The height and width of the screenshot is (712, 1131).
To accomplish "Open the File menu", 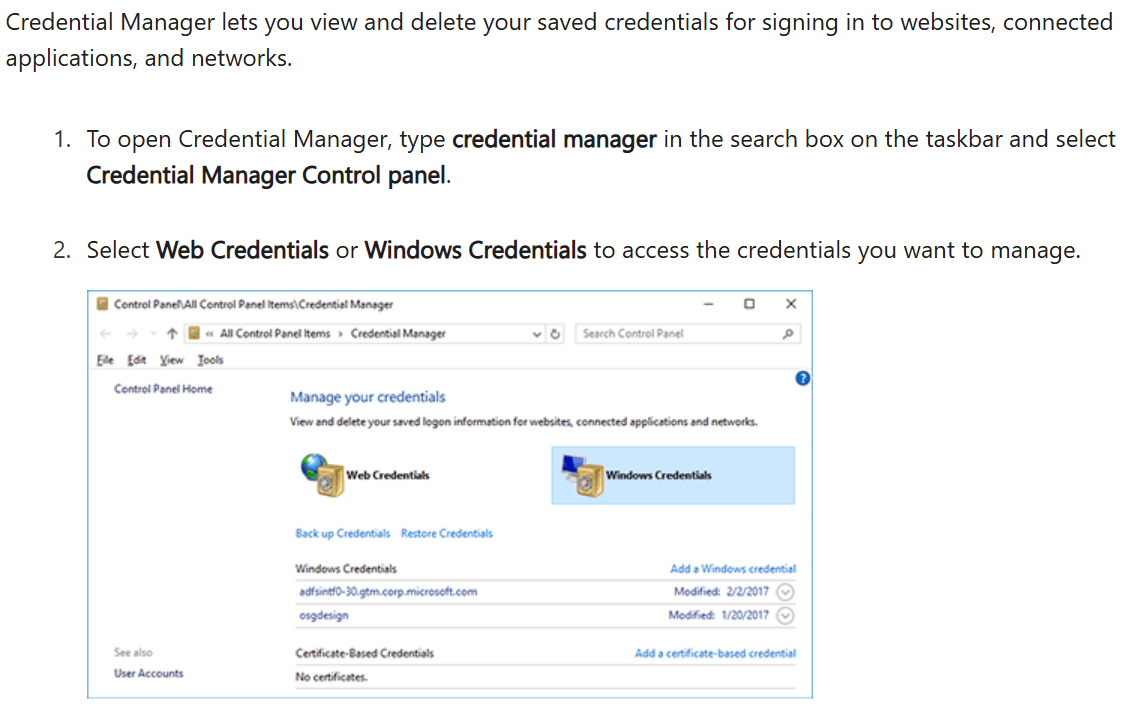I will [105, 360].
